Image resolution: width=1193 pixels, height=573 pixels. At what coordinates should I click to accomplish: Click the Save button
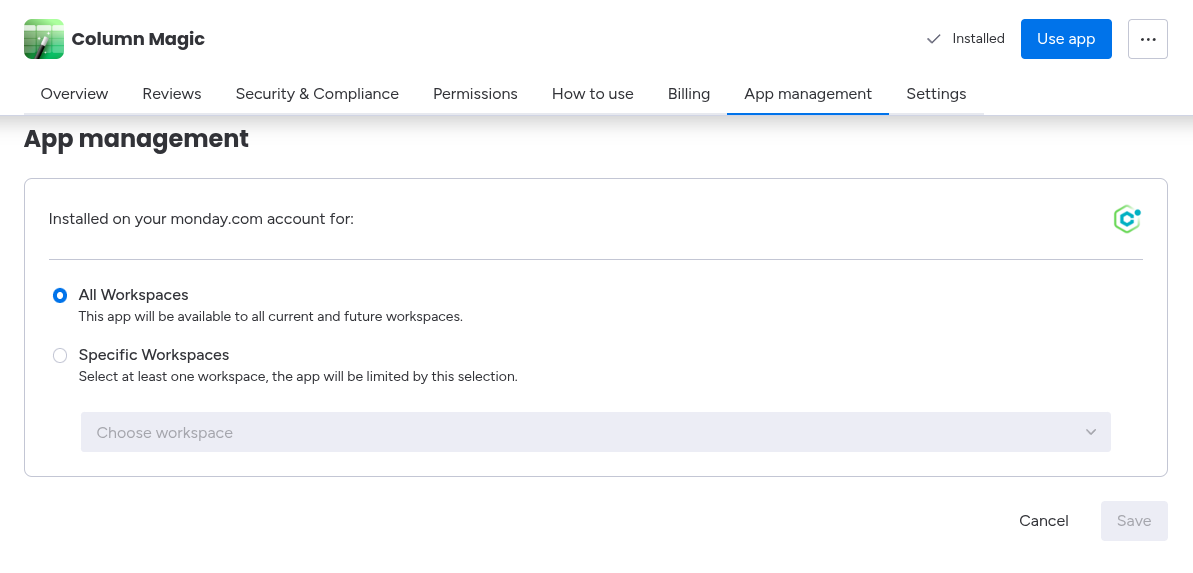pos(1134,521)
